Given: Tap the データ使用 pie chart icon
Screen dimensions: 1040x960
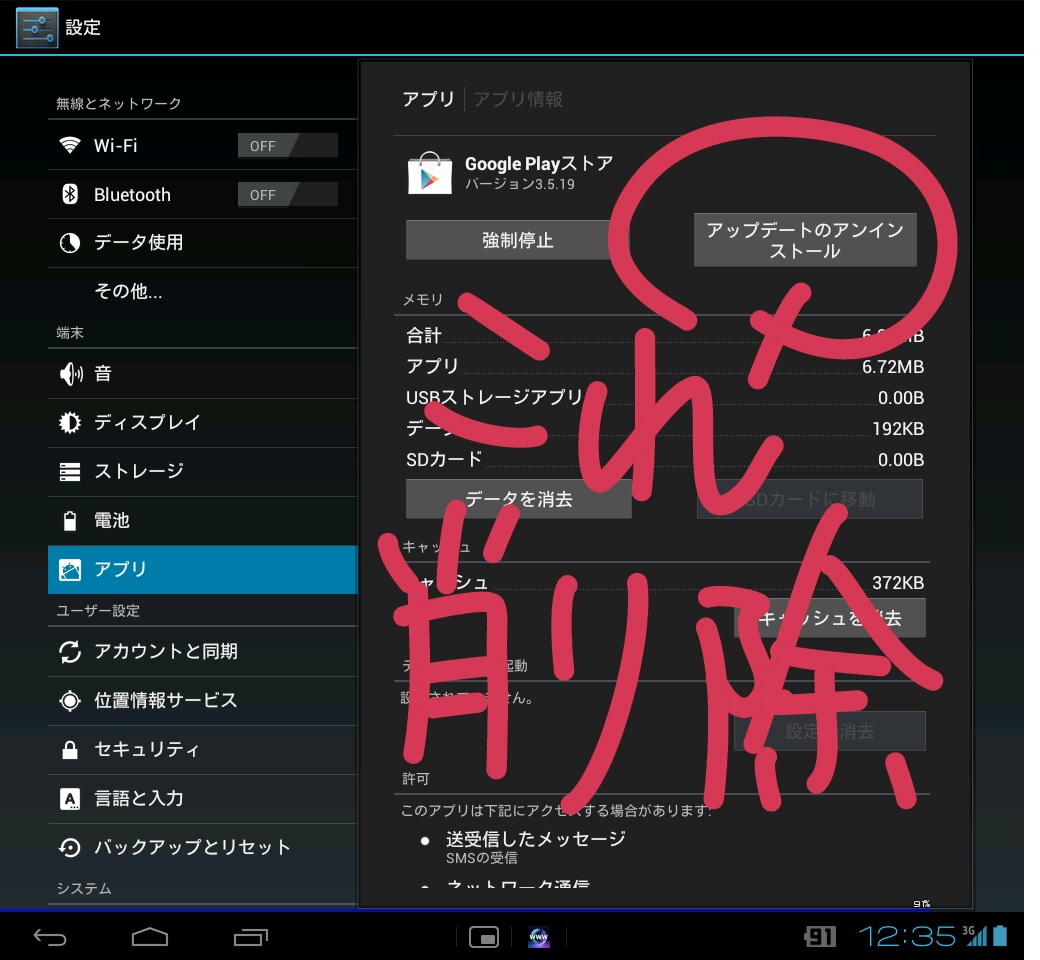Looking at the screenshot, I should (x=70, y=243).
